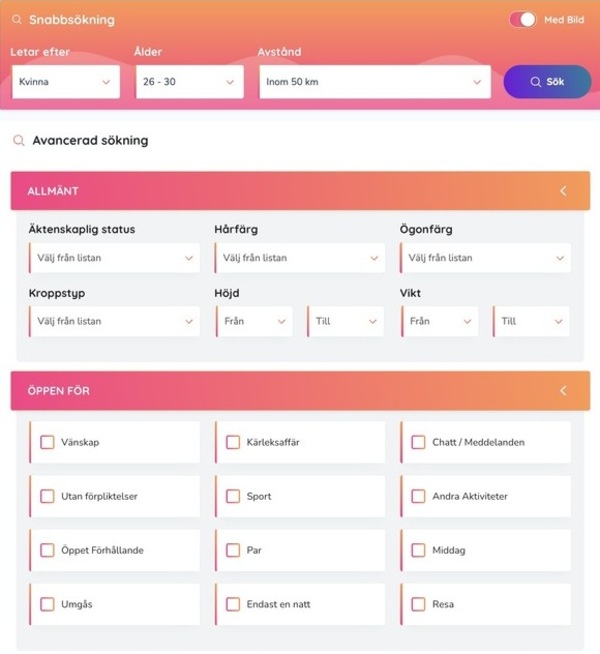Image resolution: width=600 pixels, height=654 pixels.
Task: Check the Chatt / Meddelanden box
Action: (418, 442)
